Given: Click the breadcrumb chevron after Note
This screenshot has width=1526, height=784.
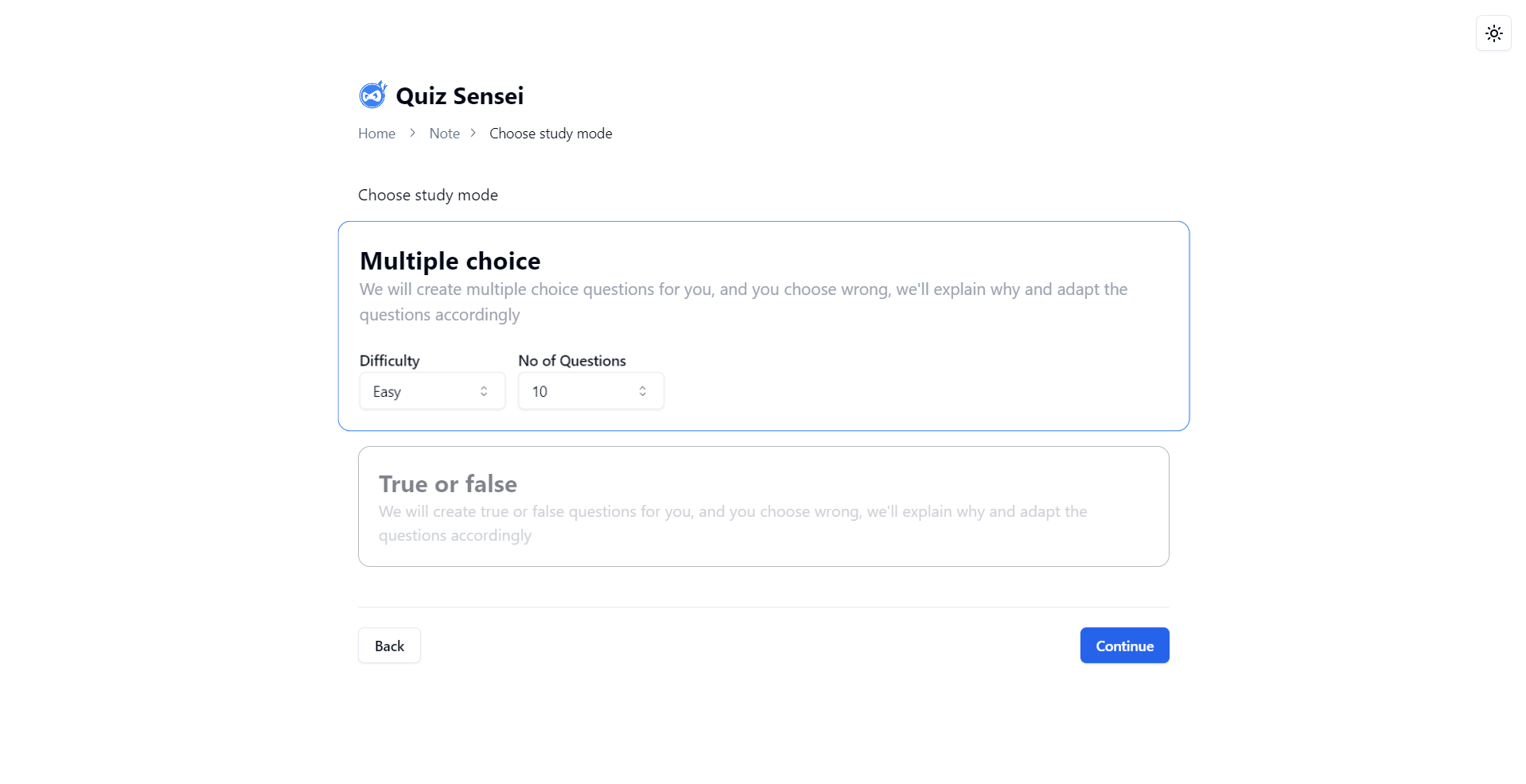Looking at the screenshot, I should pyautogui.click(x=473, y=133).
